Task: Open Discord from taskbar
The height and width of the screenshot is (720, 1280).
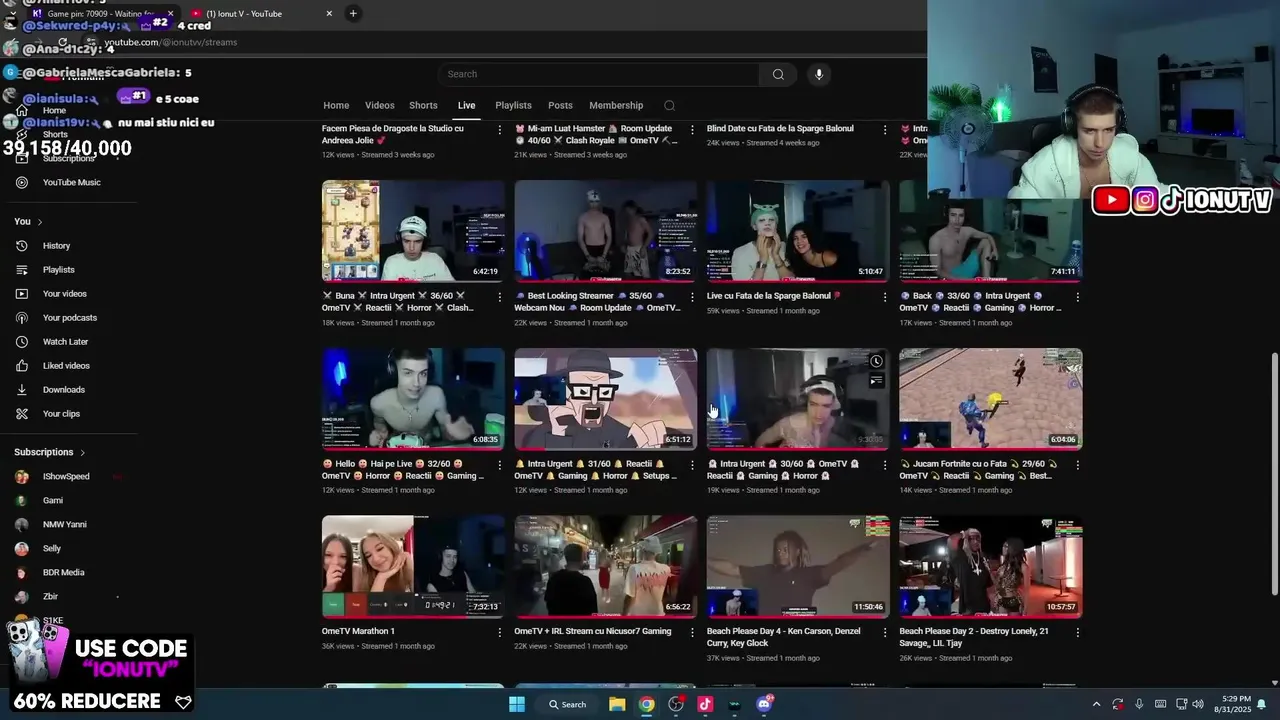Action: coord(764,704)
